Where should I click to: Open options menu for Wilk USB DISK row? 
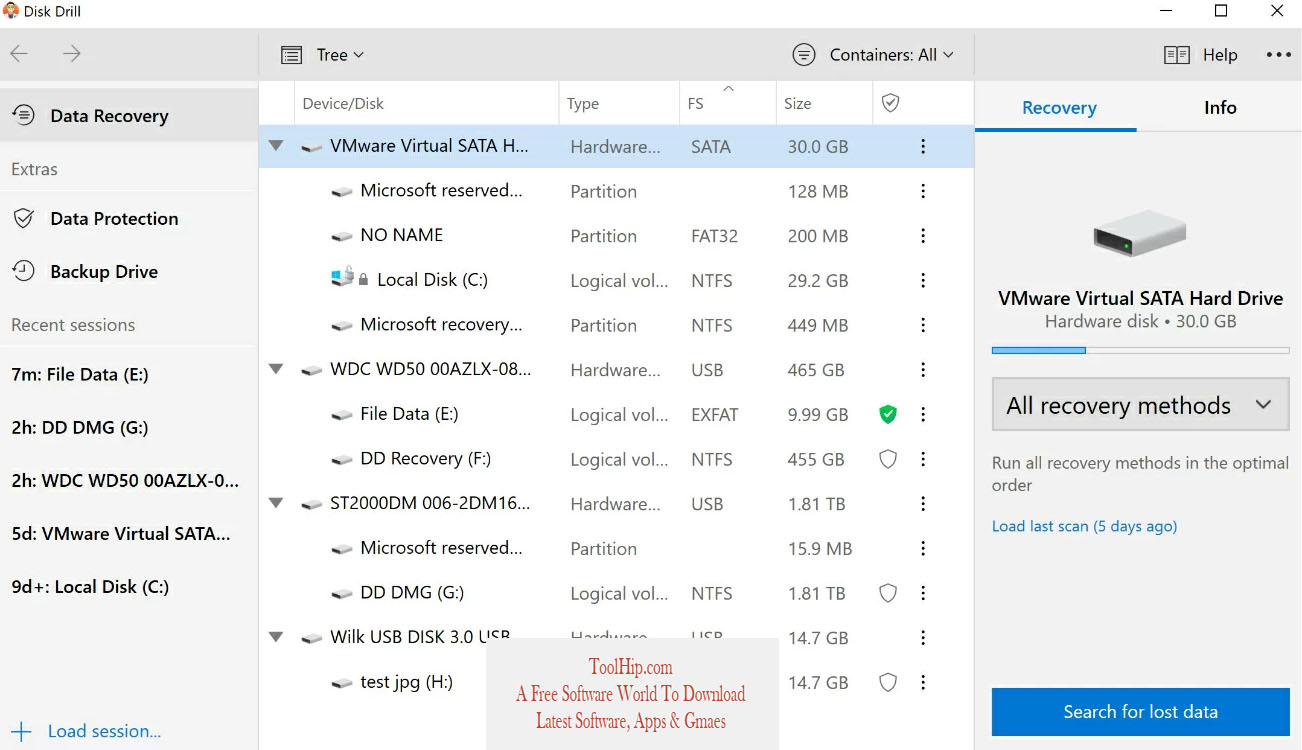click(923, 638)
